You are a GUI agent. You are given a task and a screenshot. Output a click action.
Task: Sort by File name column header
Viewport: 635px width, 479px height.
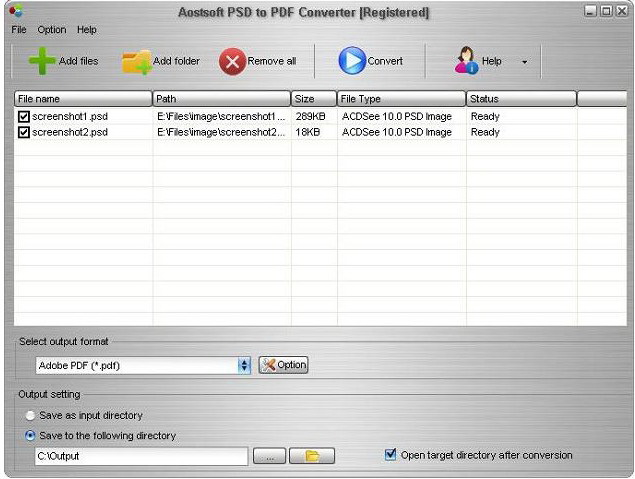[x=83, y=99]
